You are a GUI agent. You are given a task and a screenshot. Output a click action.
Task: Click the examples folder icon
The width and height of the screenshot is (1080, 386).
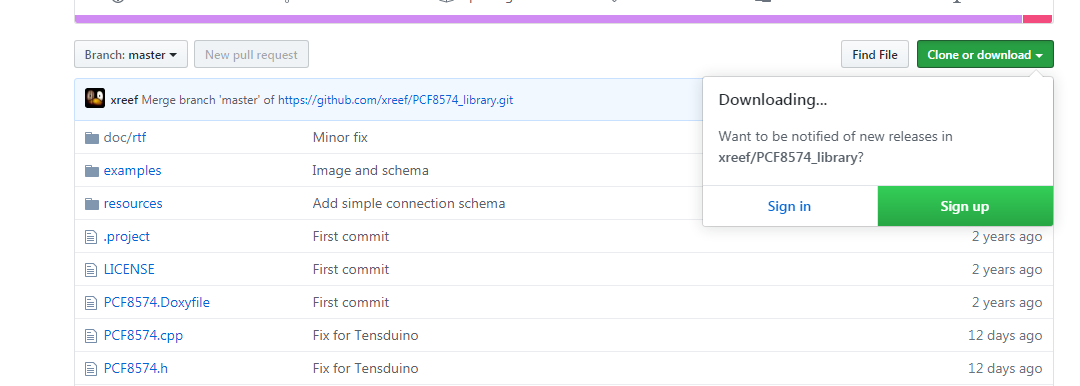click(92, 171)
